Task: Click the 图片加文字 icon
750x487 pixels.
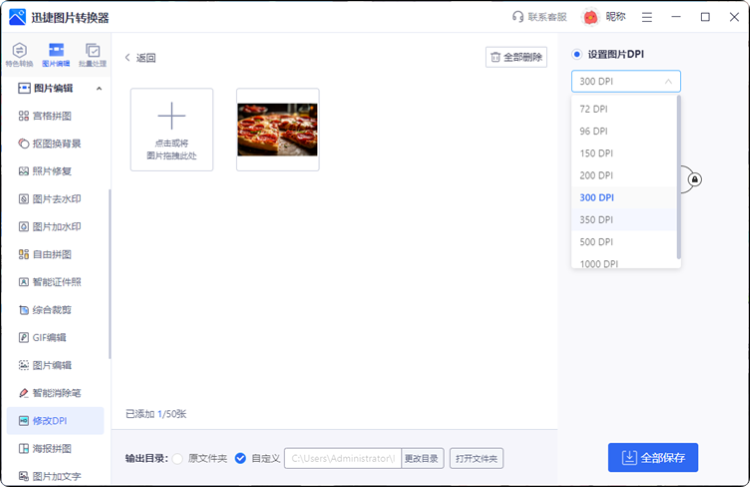Action: coord(23,476)
